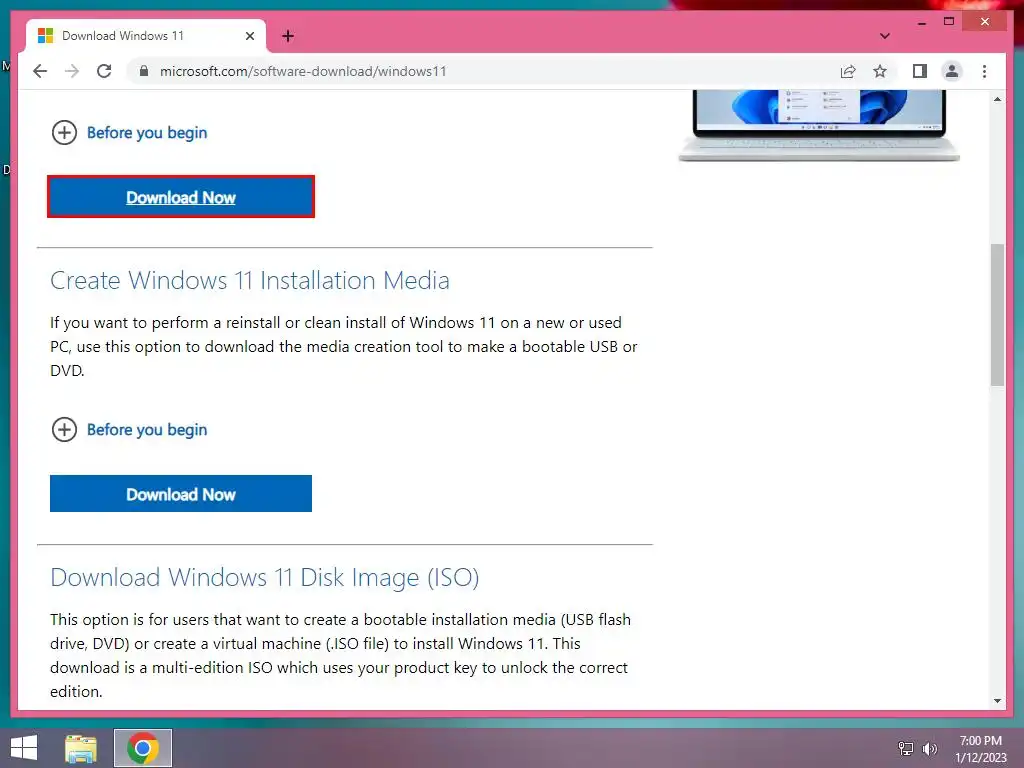Viewport: 1024px width, 768px height.
Task: Reload the Download Windows 11 page
Action: click(104, 71)
